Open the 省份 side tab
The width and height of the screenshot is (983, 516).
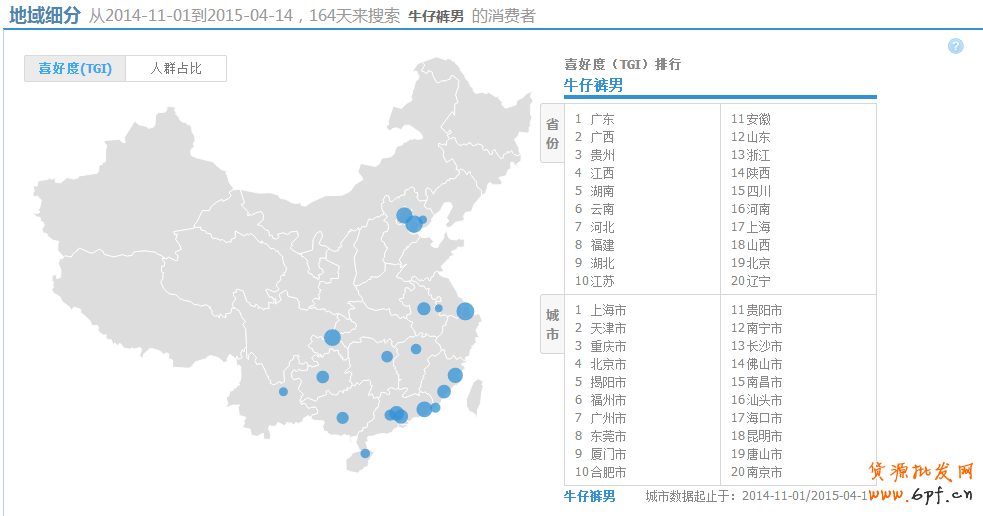tap(552, 133)
